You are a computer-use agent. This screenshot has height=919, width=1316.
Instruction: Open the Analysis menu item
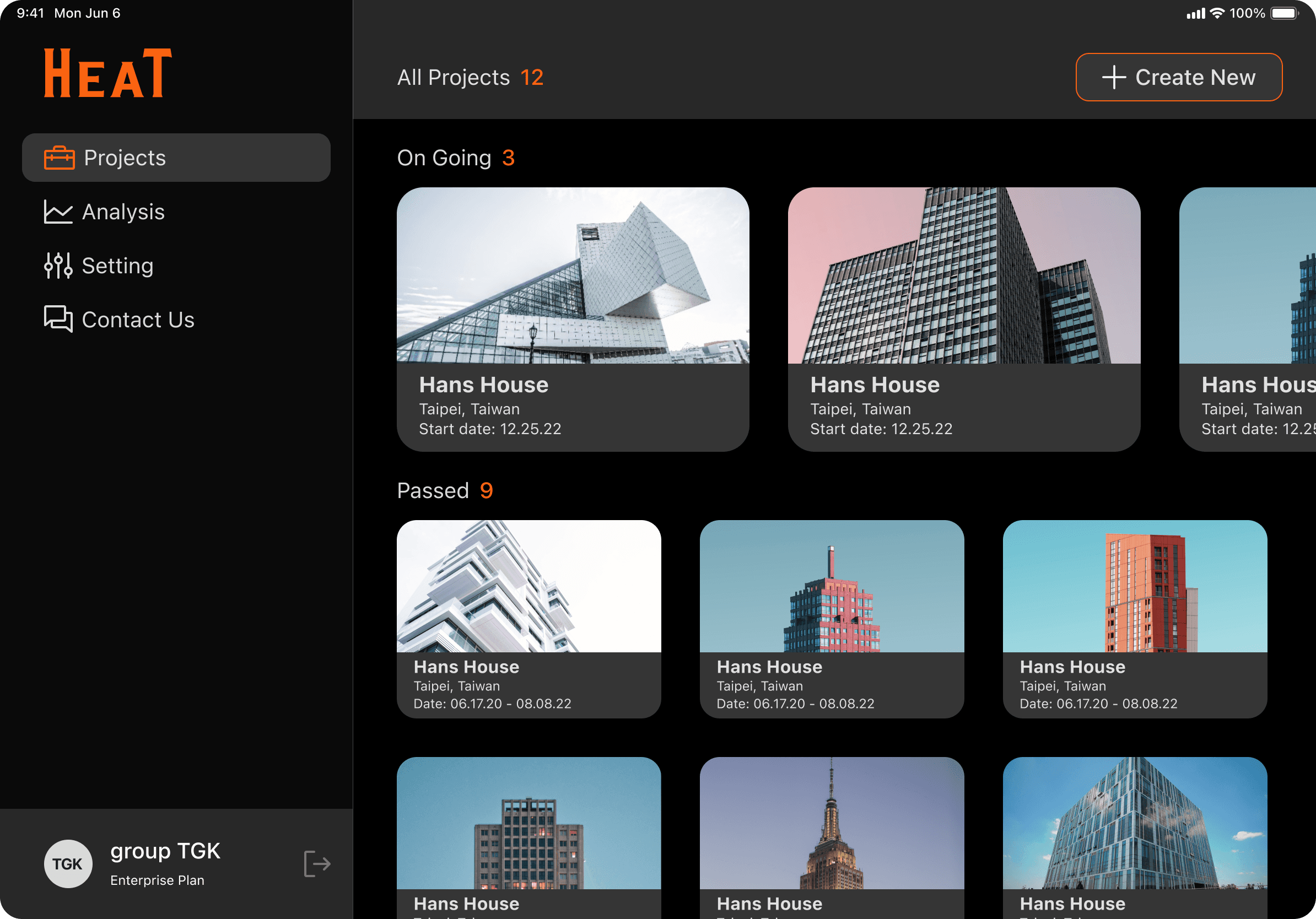pos(123,212)
